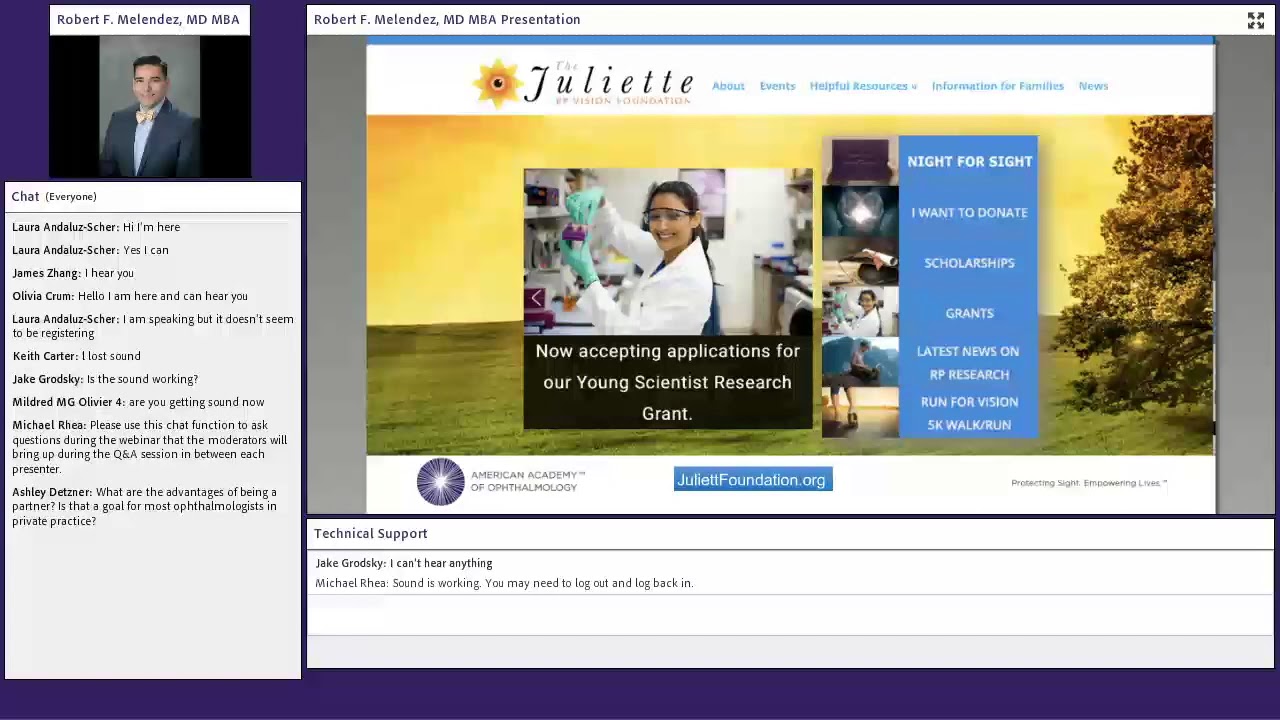1280x720 pixels.
Task: Click Laura Andaluz-Scher's 'Hi I'm here' message
Action: point(96,227)
